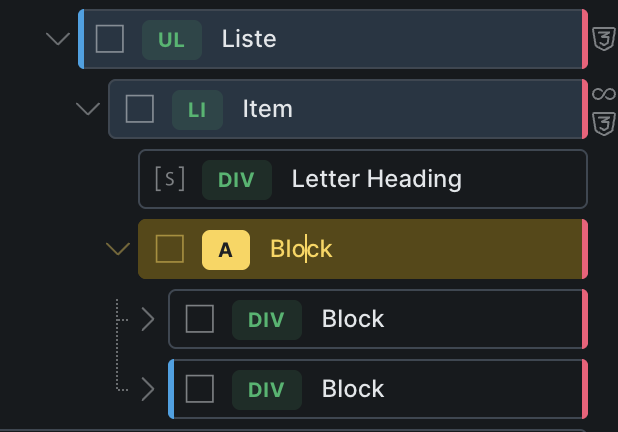
Task: Collapse the UL Liste node
Action: [58, 39]
